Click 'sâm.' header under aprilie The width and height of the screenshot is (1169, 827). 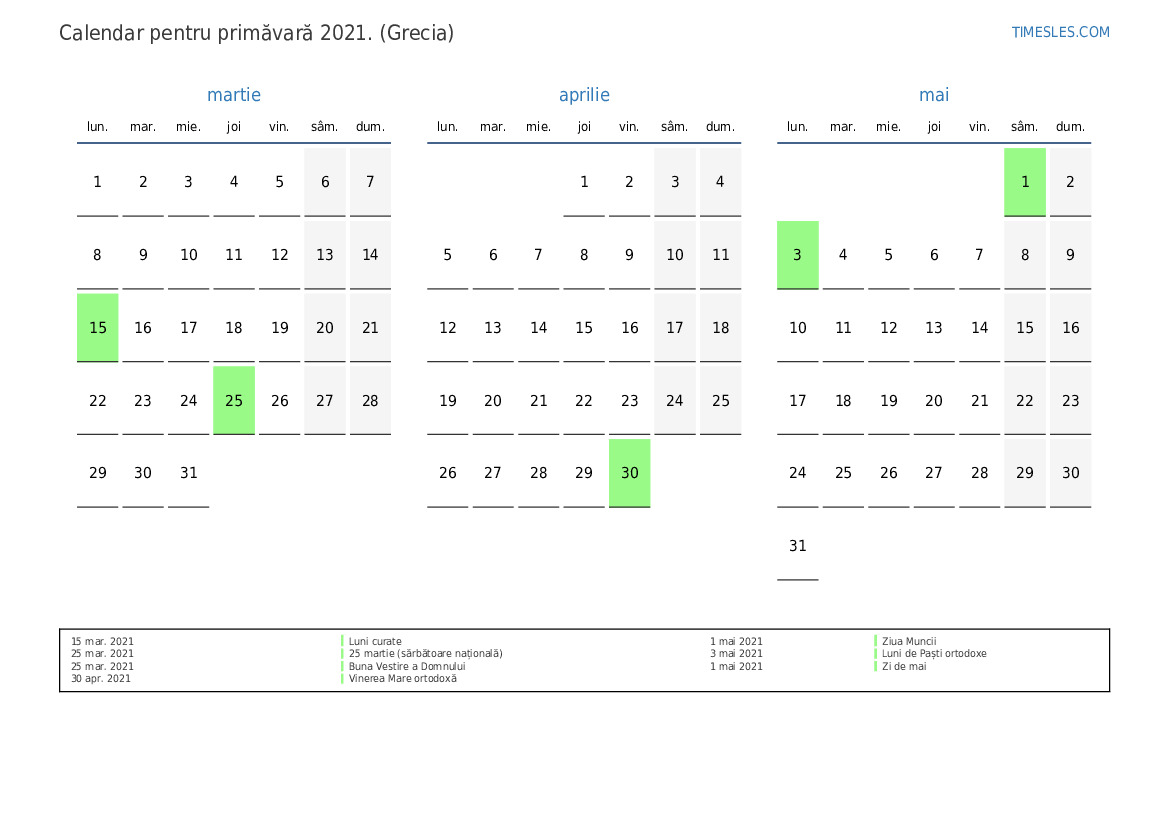(x=675, y=127)
